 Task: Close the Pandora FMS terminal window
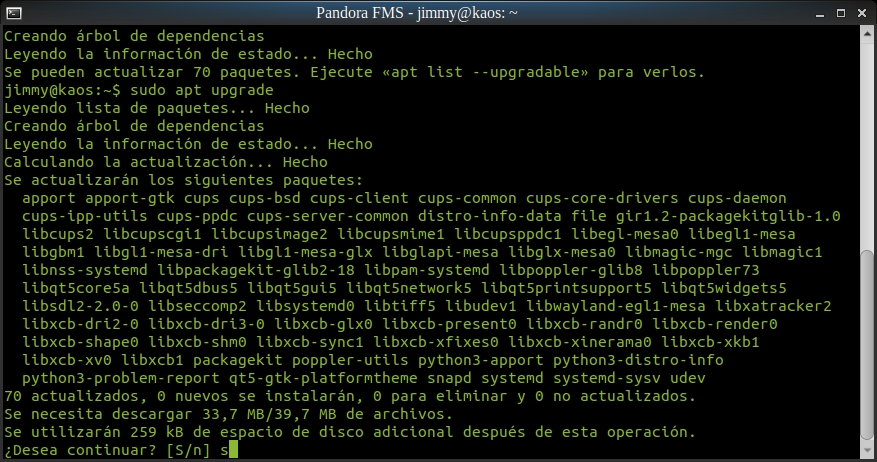tap(862, 12)
